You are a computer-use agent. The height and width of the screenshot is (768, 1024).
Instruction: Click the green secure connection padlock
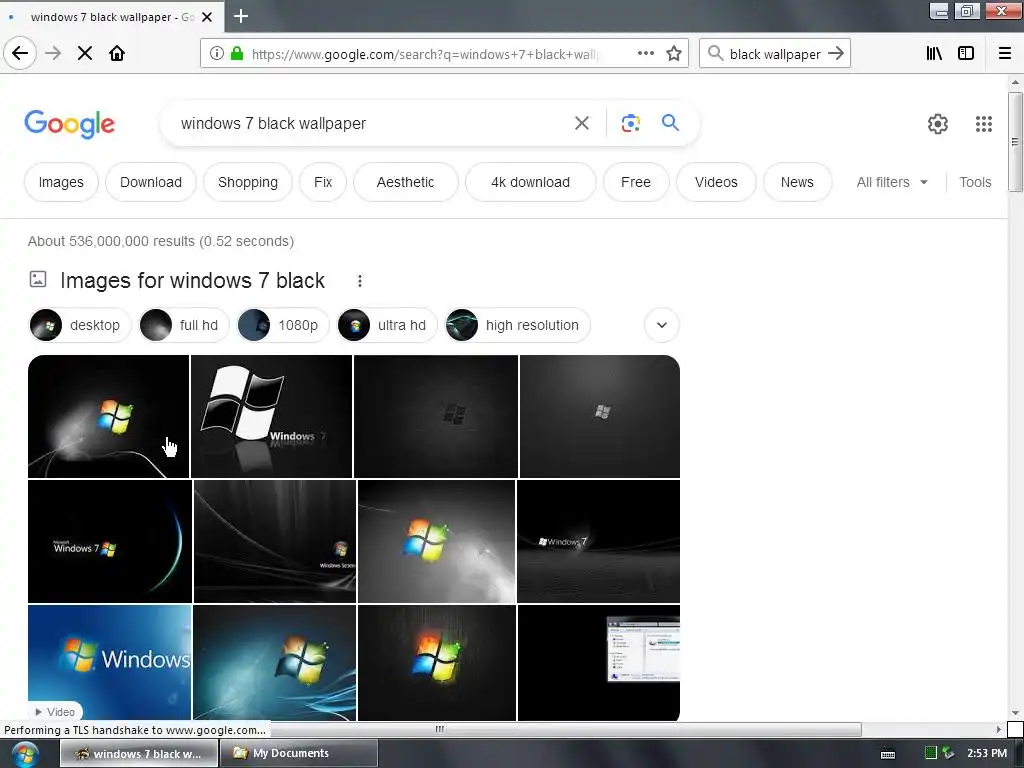237,54
